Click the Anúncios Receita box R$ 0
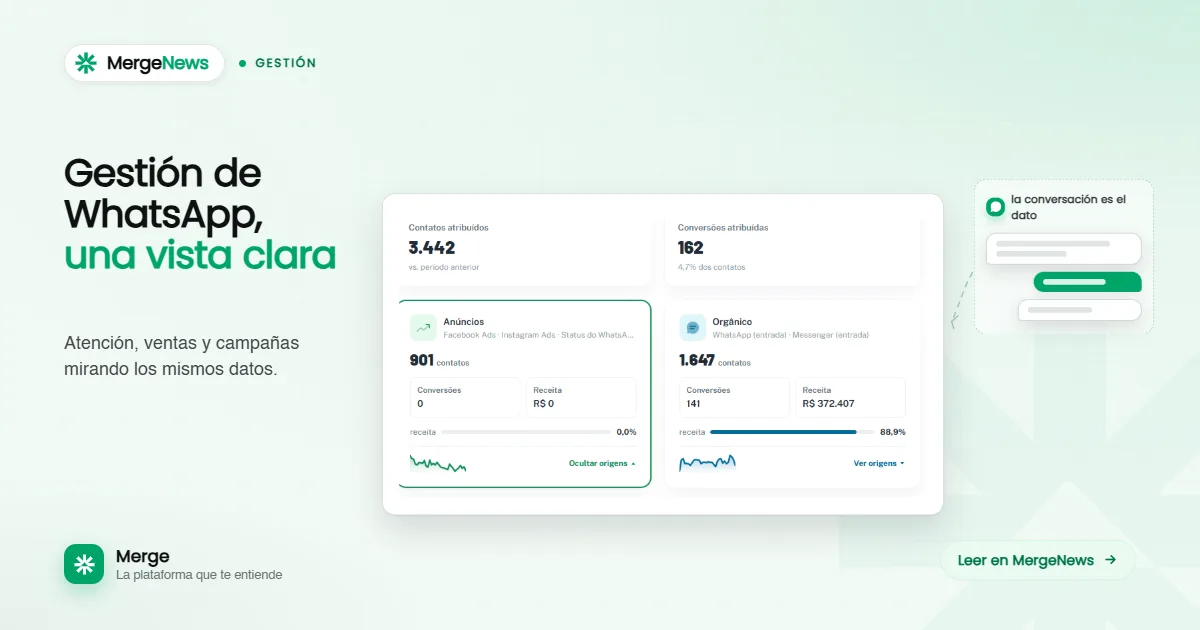The height and width of the screenshot is (630, 1200). (581, 397)
